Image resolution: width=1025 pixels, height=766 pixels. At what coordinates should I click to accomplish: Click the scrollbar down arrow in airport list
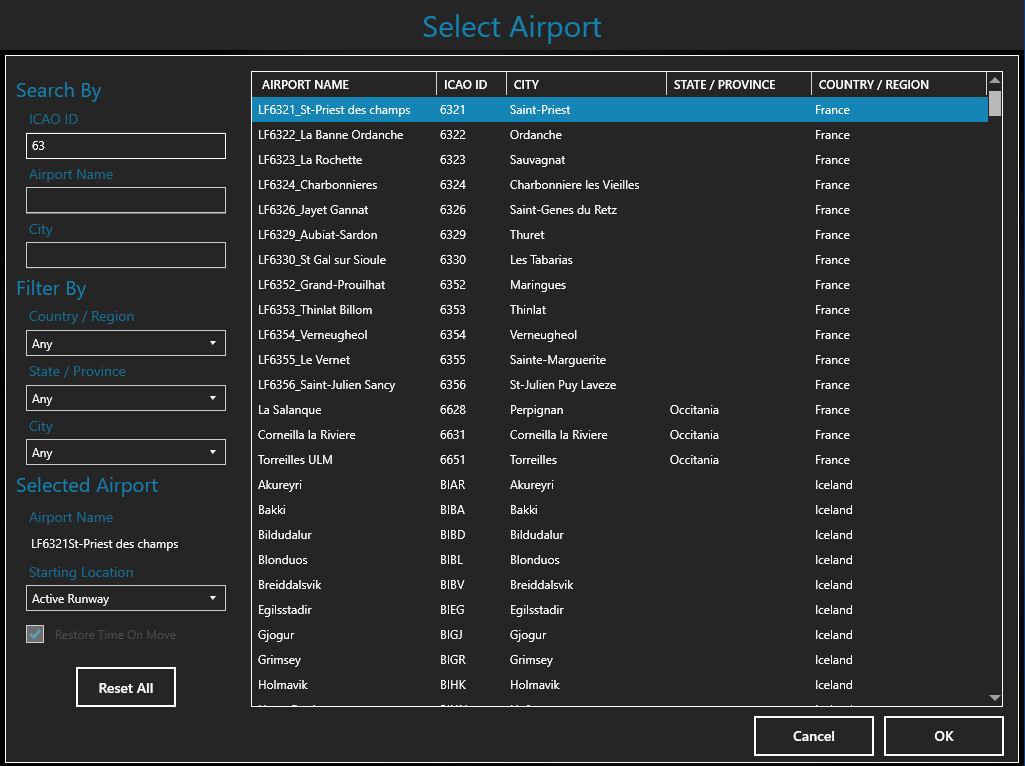[x=994, y=697]
